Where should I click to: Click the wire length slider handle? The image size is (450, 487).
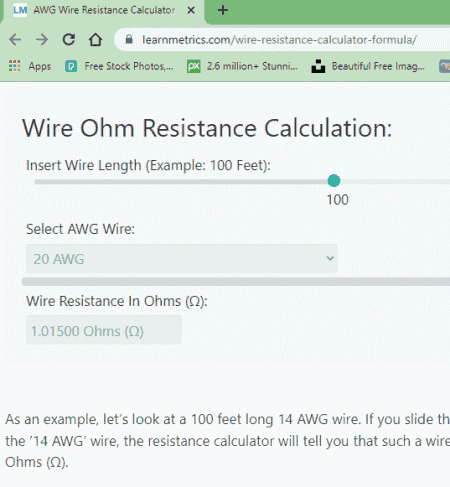tap(334, 181)
